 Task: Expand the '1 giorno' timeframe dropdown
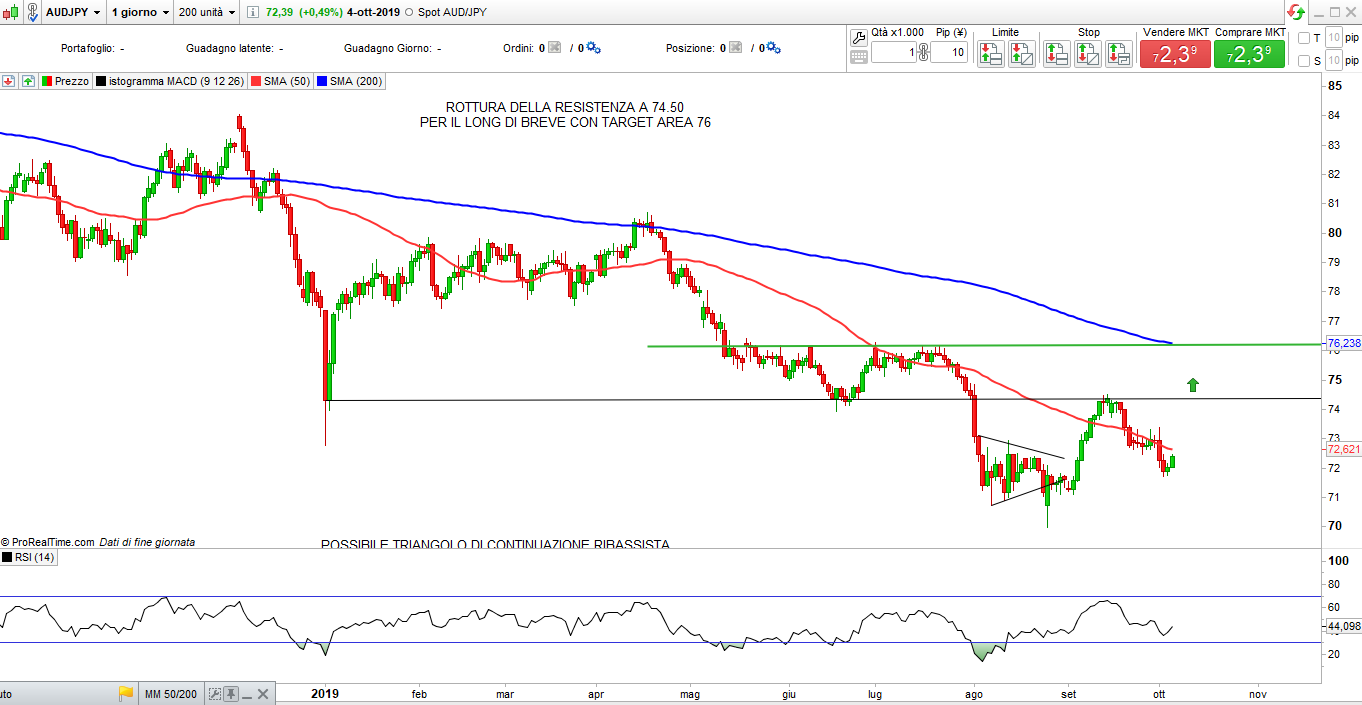(x=139, y=12)
